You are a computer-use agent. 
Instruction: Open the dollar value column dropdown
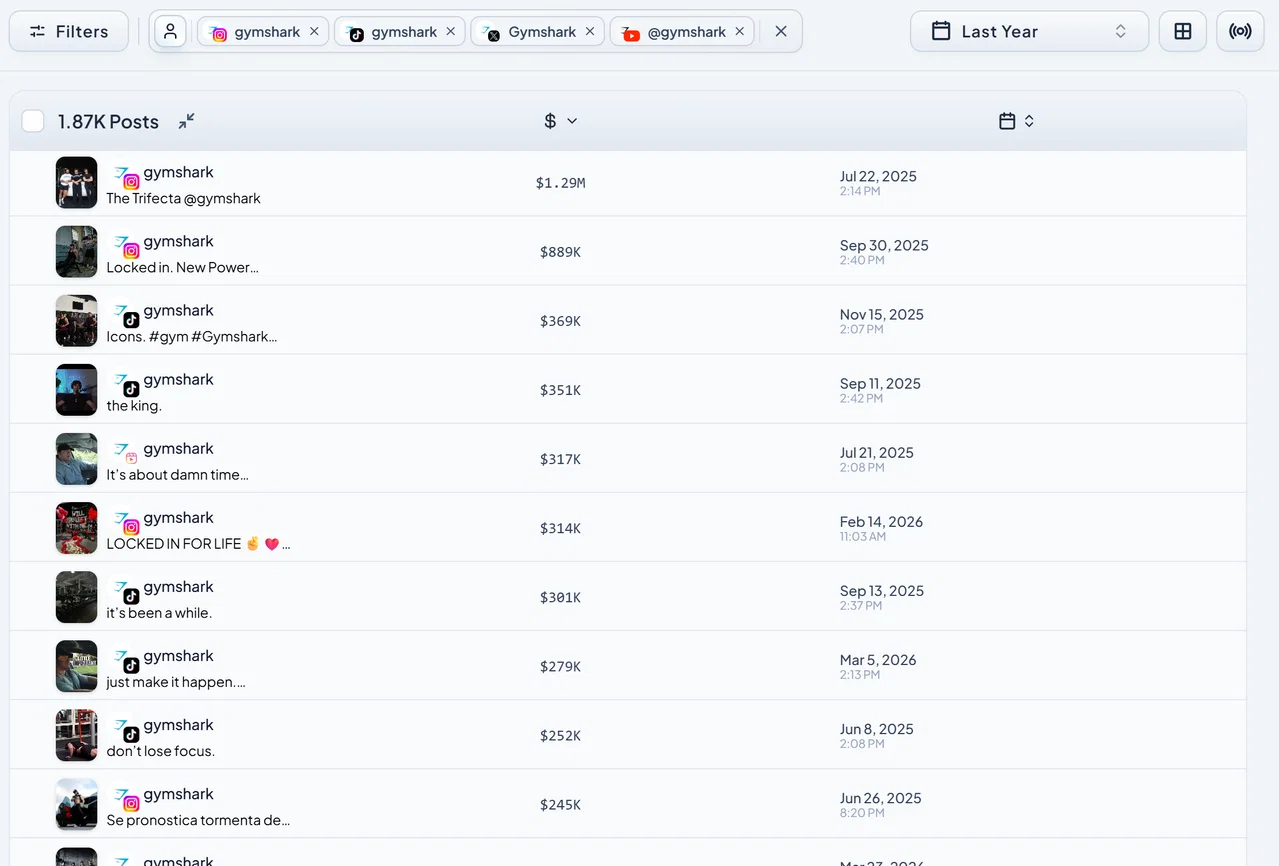(x=561, y=121)
